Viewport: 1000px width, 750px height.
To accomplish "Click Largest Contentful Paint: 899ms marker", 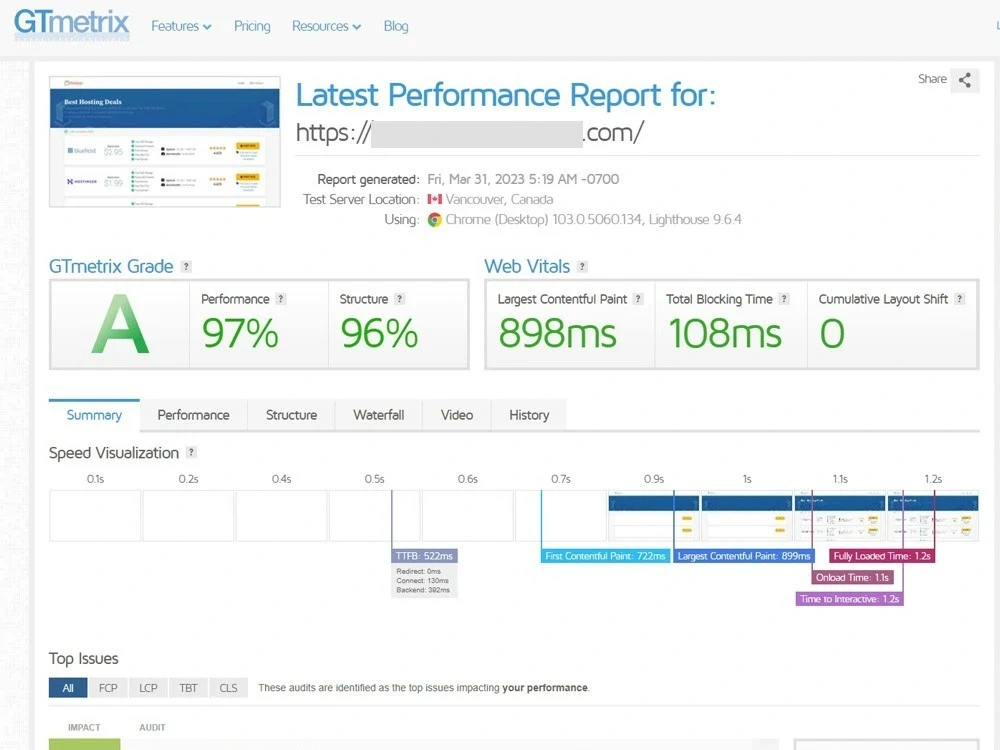I will click(744, 556).
